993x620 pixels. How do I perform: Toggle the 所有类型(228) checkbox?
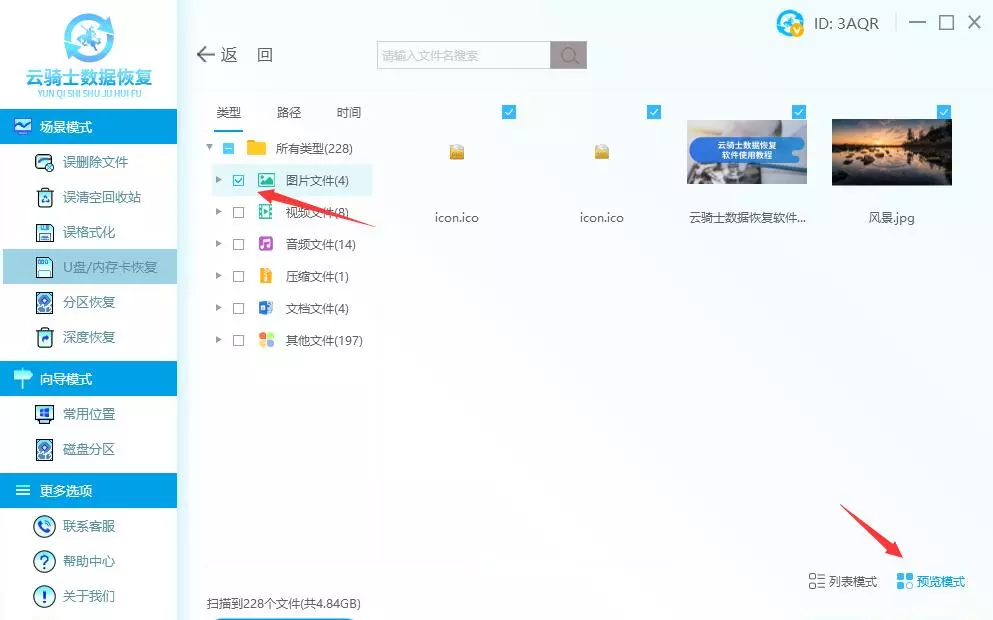[x=229, y=149]
